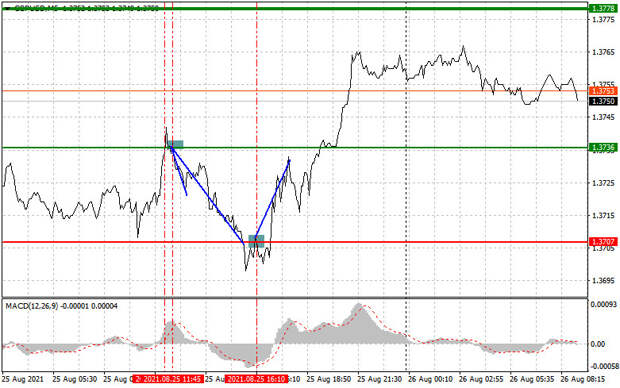Click the 1.3775 value on price axis

603,19
